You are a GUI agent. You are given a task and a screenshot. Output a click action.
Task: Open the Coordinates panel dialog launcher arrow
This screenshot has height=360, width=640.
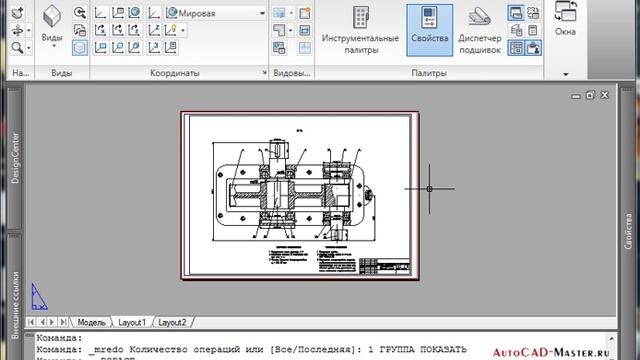264,73
